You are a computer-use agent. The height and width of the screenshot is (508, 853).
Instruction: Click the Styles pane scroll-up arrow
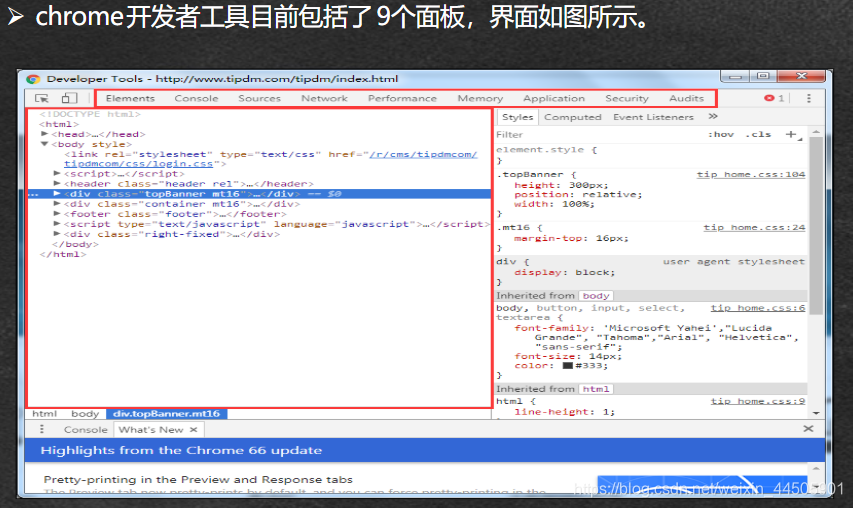[x=815, y=132]
